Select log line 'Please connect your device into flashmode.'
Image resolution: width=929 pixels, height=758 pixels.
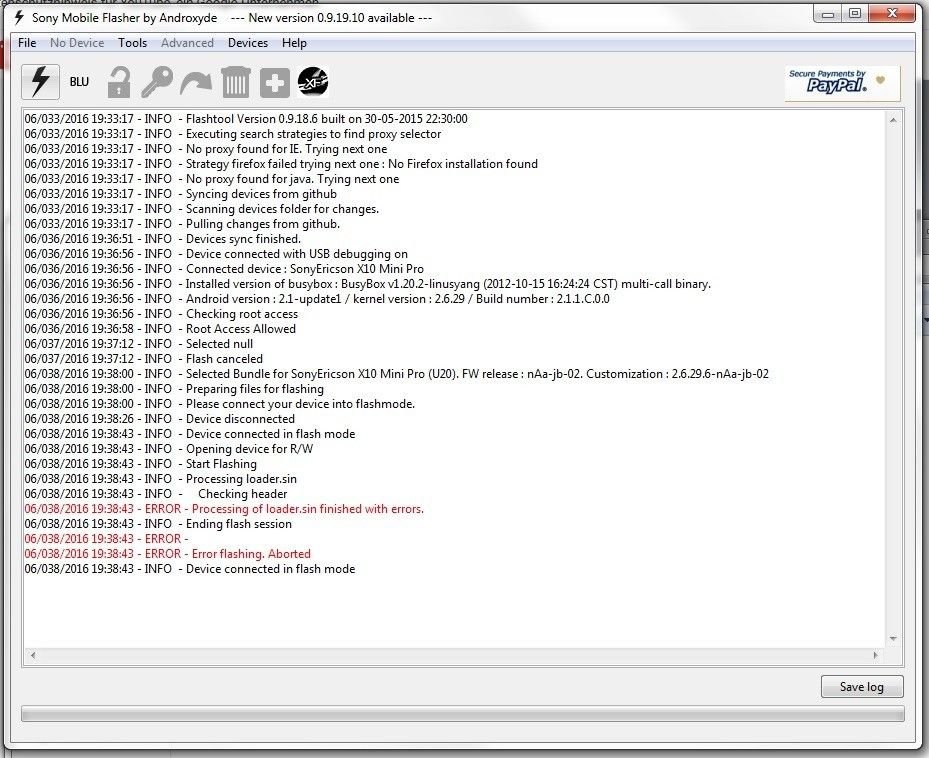click(x=220, y=404)
